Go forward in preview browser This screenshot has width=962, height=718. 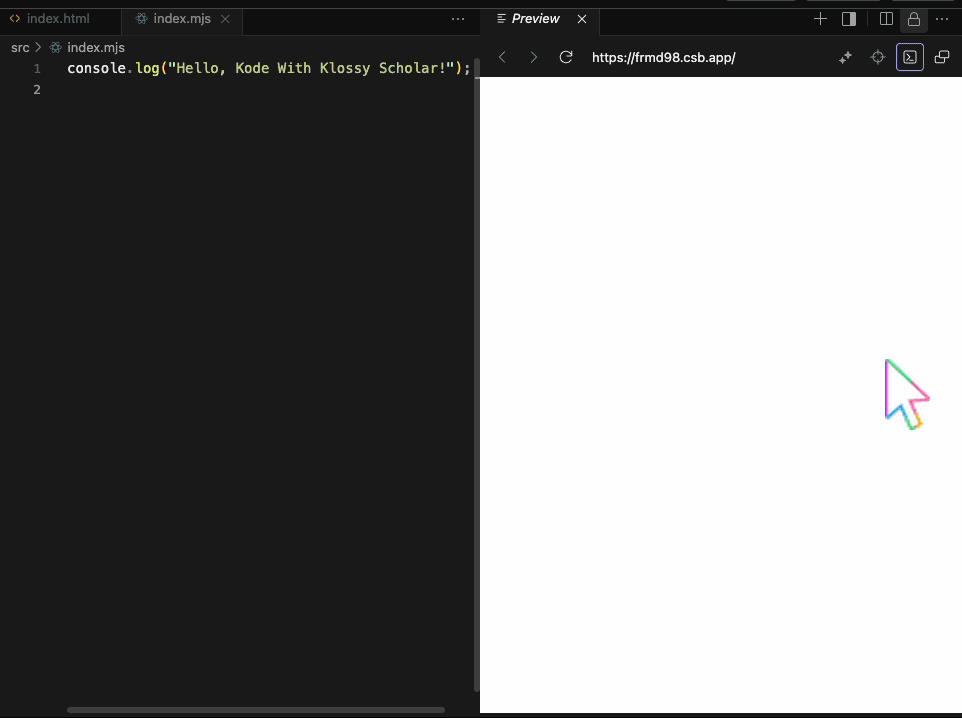(533, 57)
